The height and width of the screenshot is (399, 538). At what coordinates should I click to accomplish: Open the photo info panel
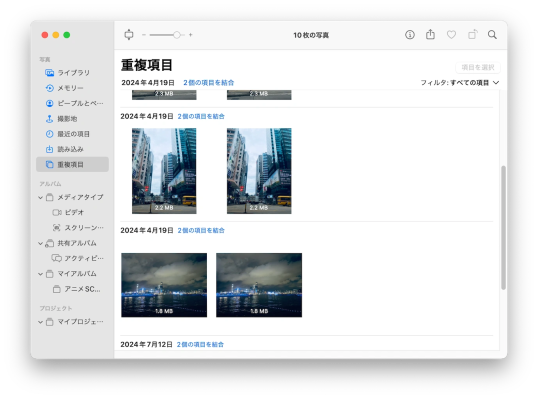410,35
